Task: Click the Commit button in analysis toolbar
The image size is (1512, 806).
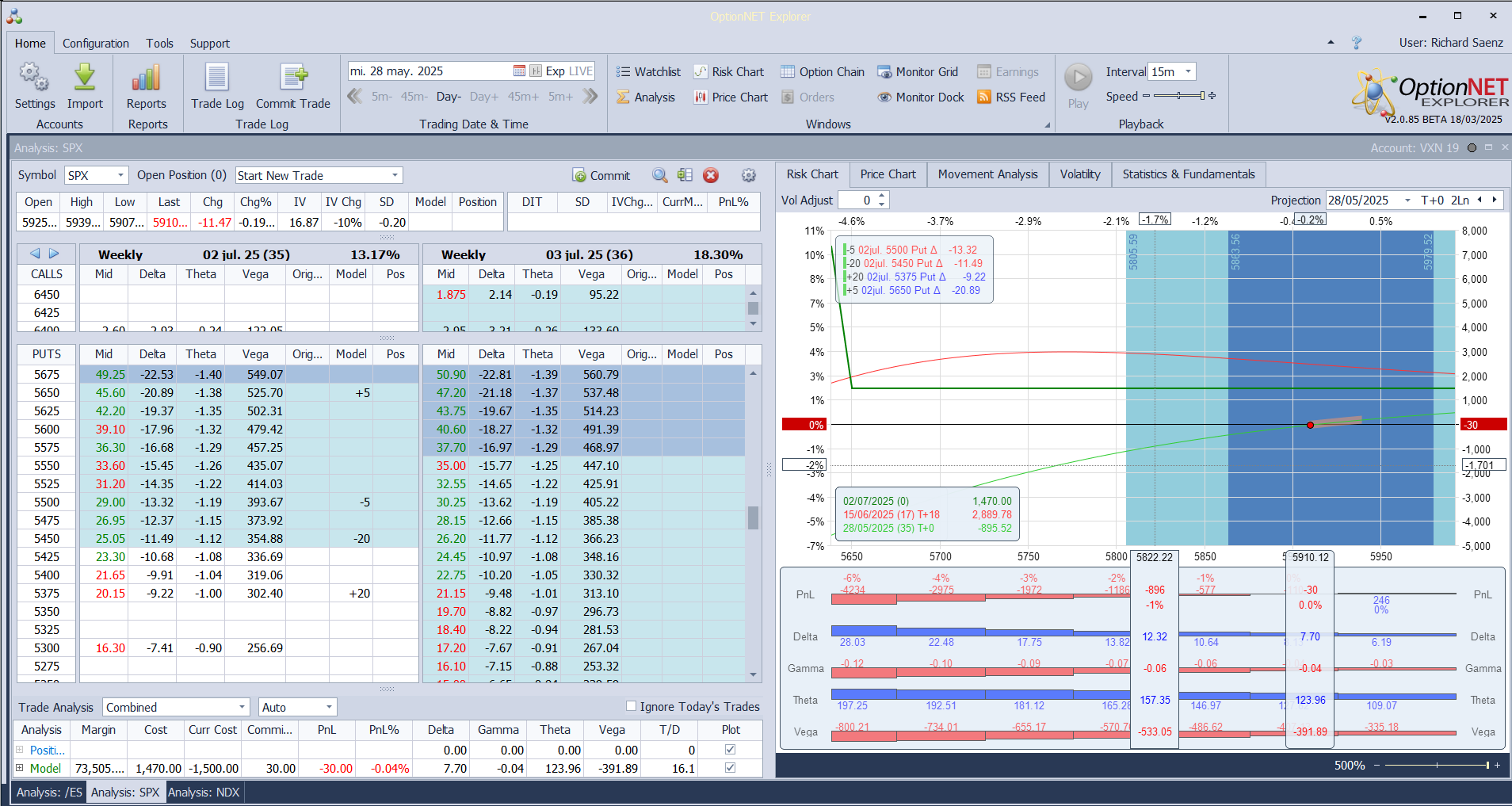Action: pos(601,175)
